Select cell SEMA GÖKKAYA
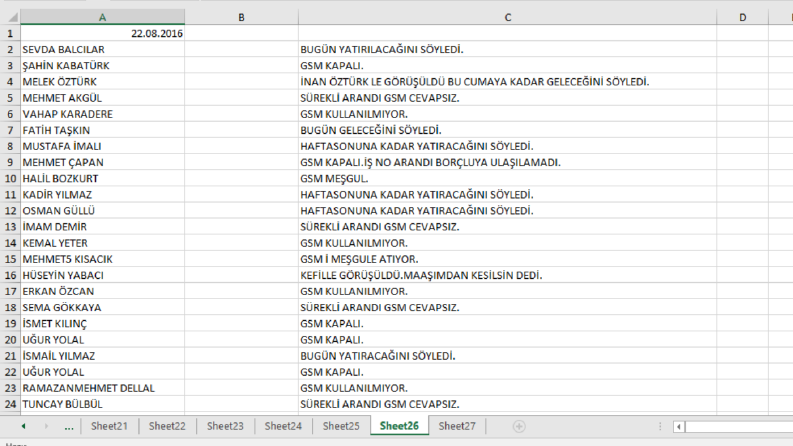The height and width of the screenshot is (446, 793). [103, 307]
